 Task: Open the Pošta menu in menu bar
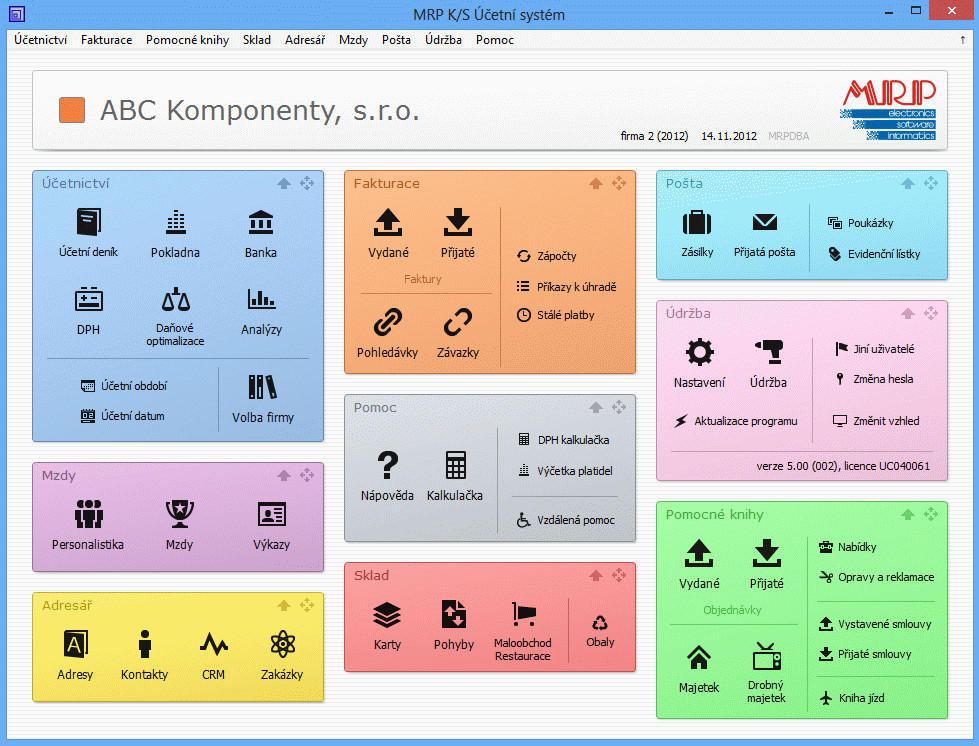pyautogui.click(x=396, y=40)
